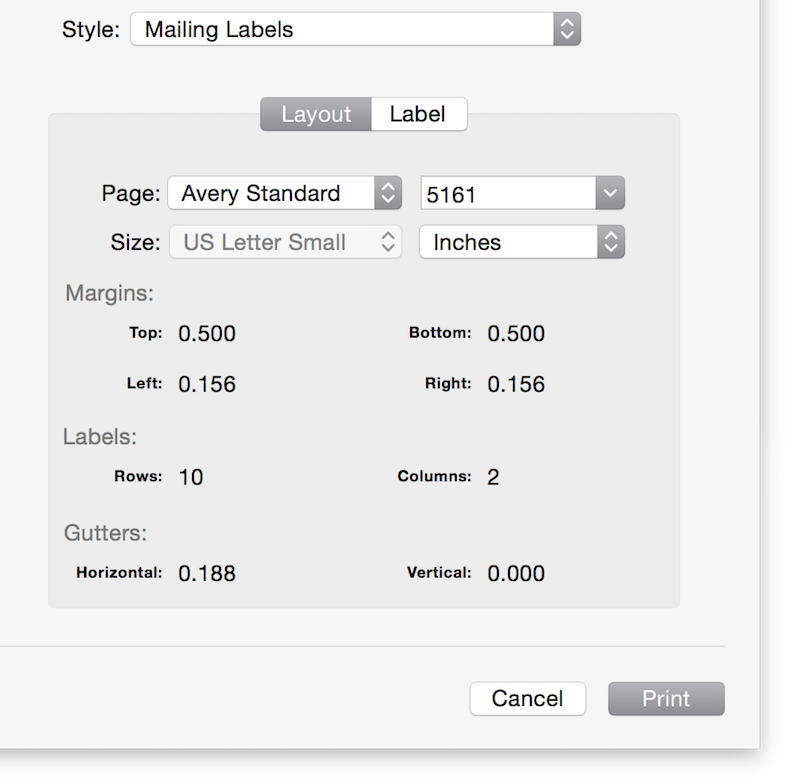Click the Bottom margin value 0.500

click(516, 334)
